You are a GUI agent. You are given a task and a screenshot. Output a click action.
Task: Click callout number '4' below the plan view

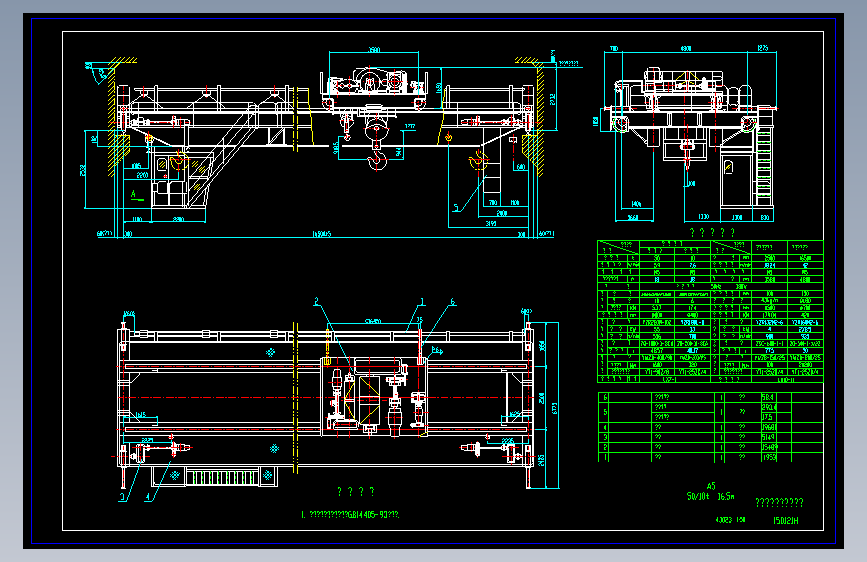click(x=148, y=497)
